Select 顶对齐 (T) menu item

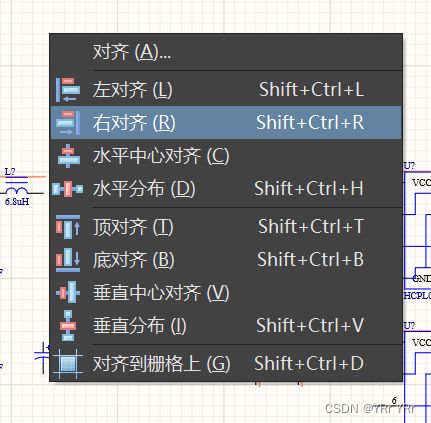pyautogui.click(x=226, y=227)
